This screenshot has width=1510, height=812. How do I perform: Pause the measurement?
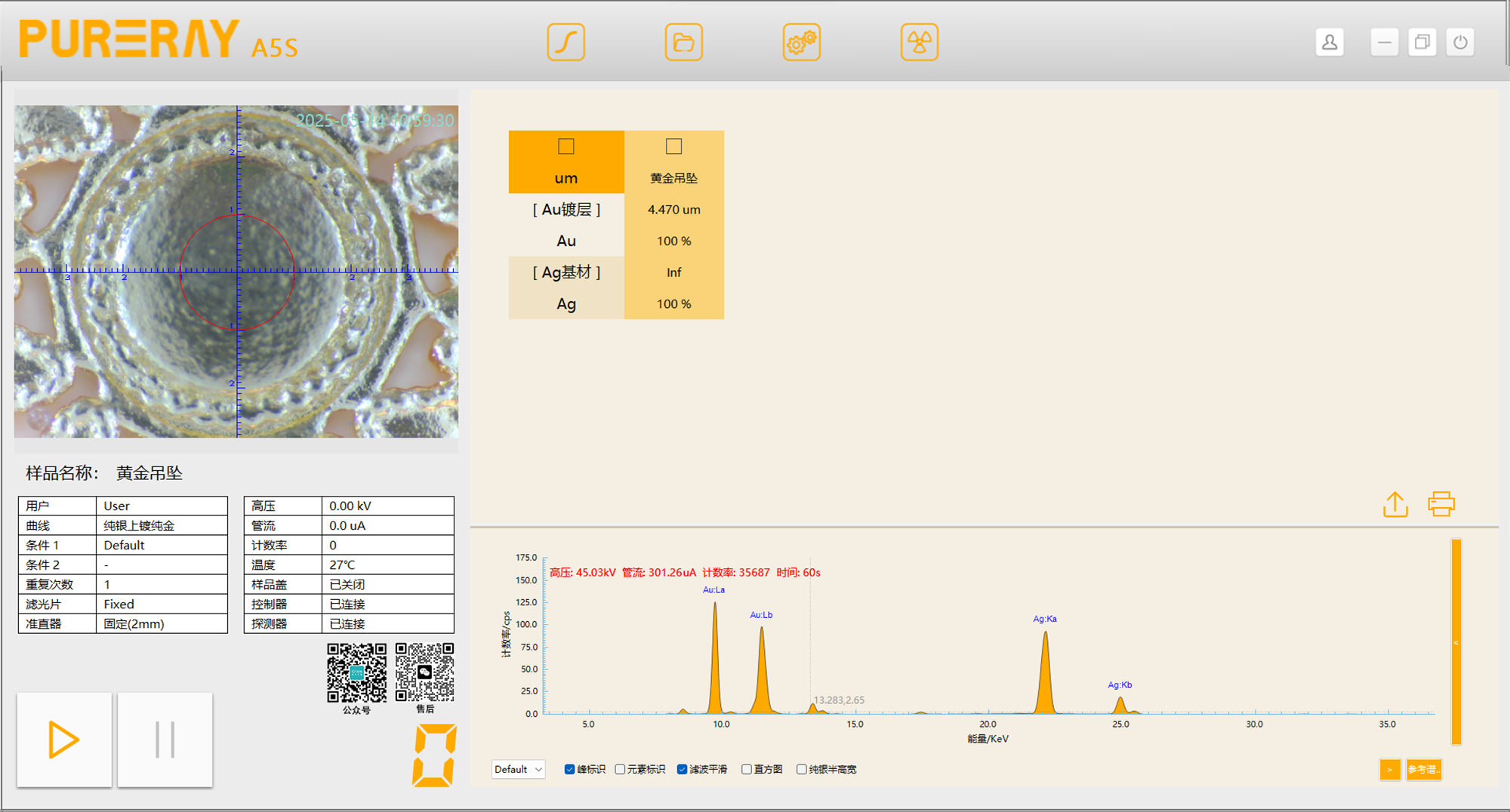tap(165, 740)
